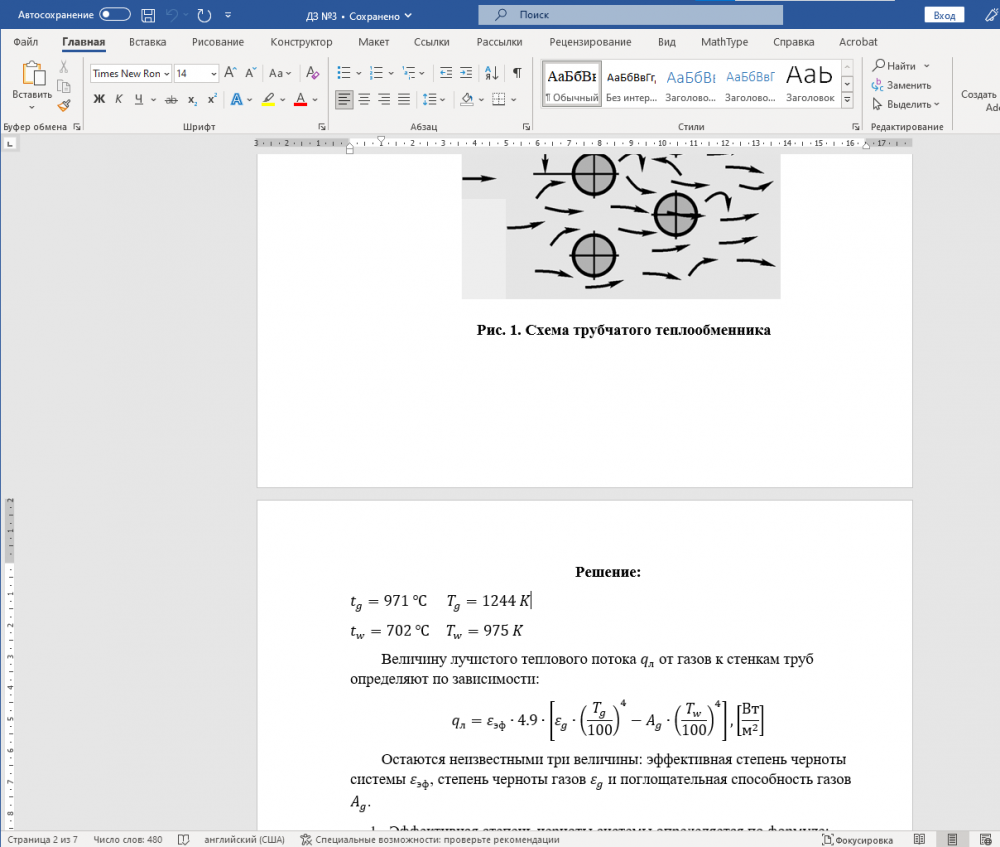The image size is (1000, 847).
Task: Click the Copy icon
Action: click(x=64, y=86)
